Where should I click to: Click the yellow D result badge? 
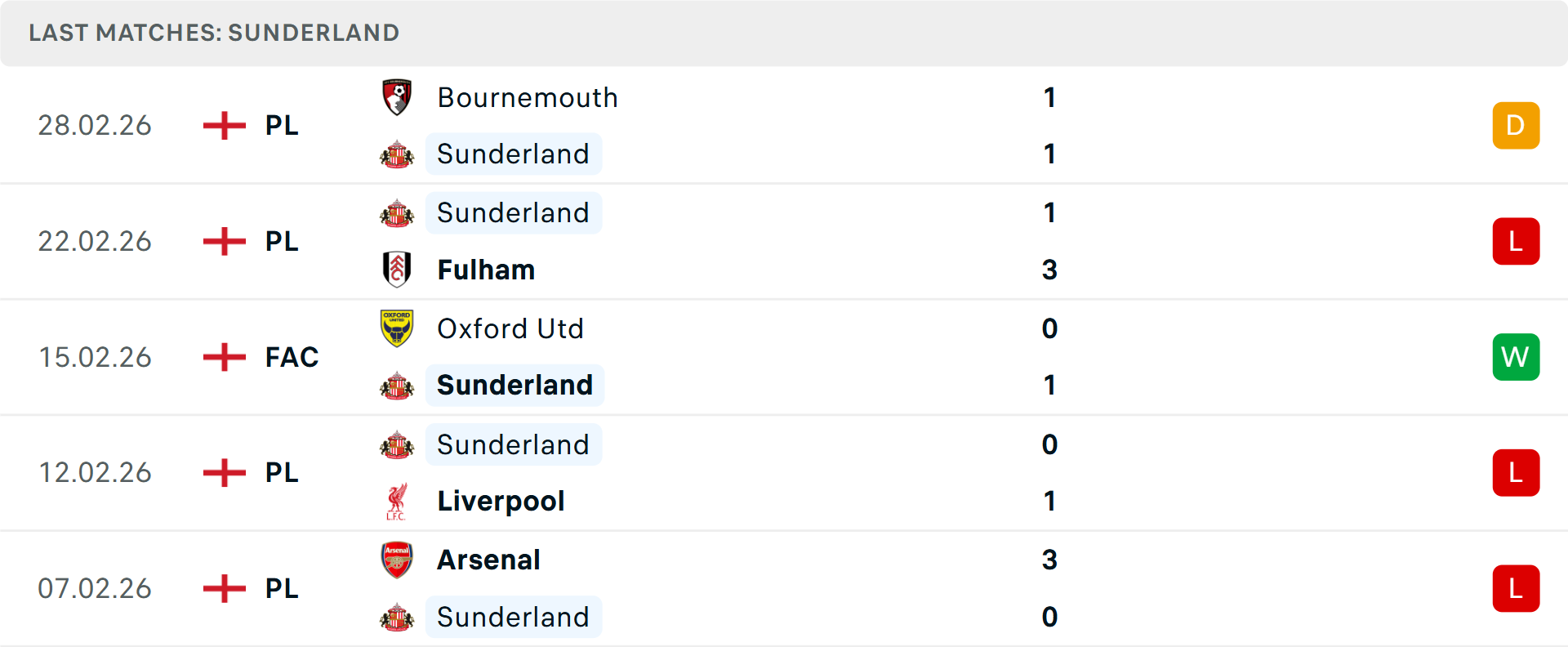1516,125
